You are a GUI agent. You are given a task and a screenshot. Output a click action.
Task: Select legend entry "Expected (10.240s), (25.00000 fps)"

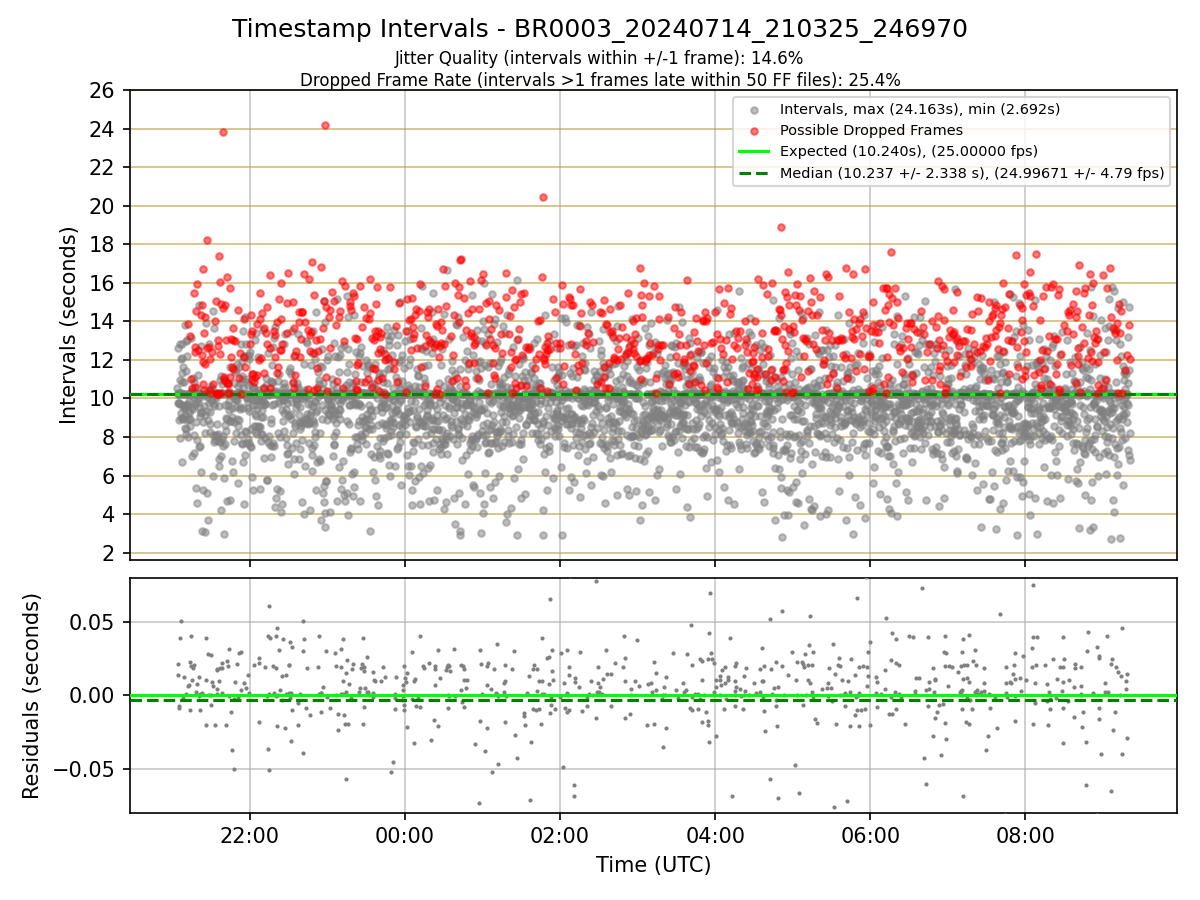click(908, 151)
